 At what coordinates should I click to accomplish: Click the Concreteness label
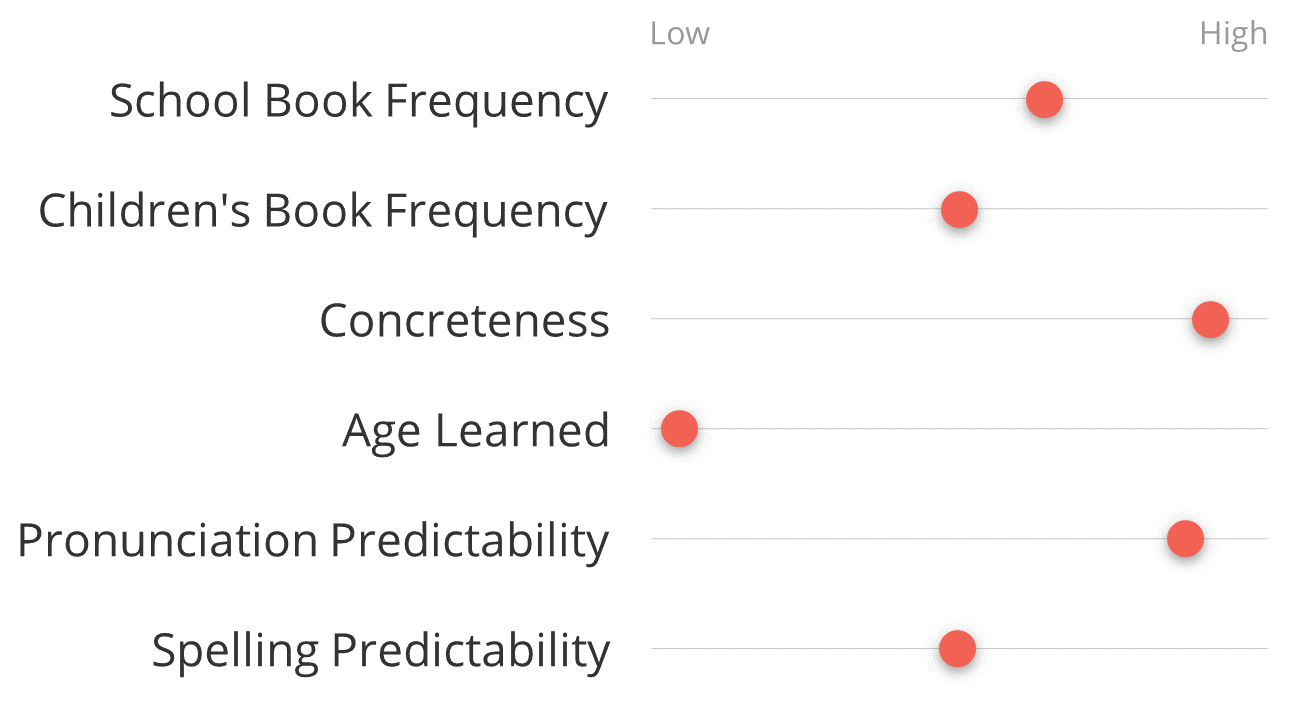point(464,321)
